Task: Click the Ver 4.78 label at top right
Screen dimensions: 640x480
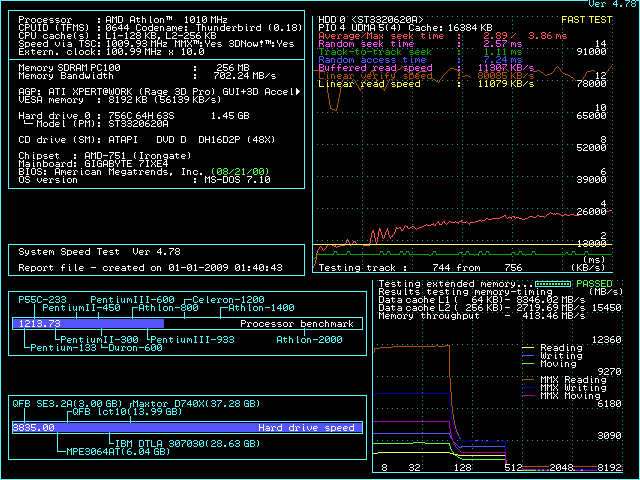Action: 610,6
